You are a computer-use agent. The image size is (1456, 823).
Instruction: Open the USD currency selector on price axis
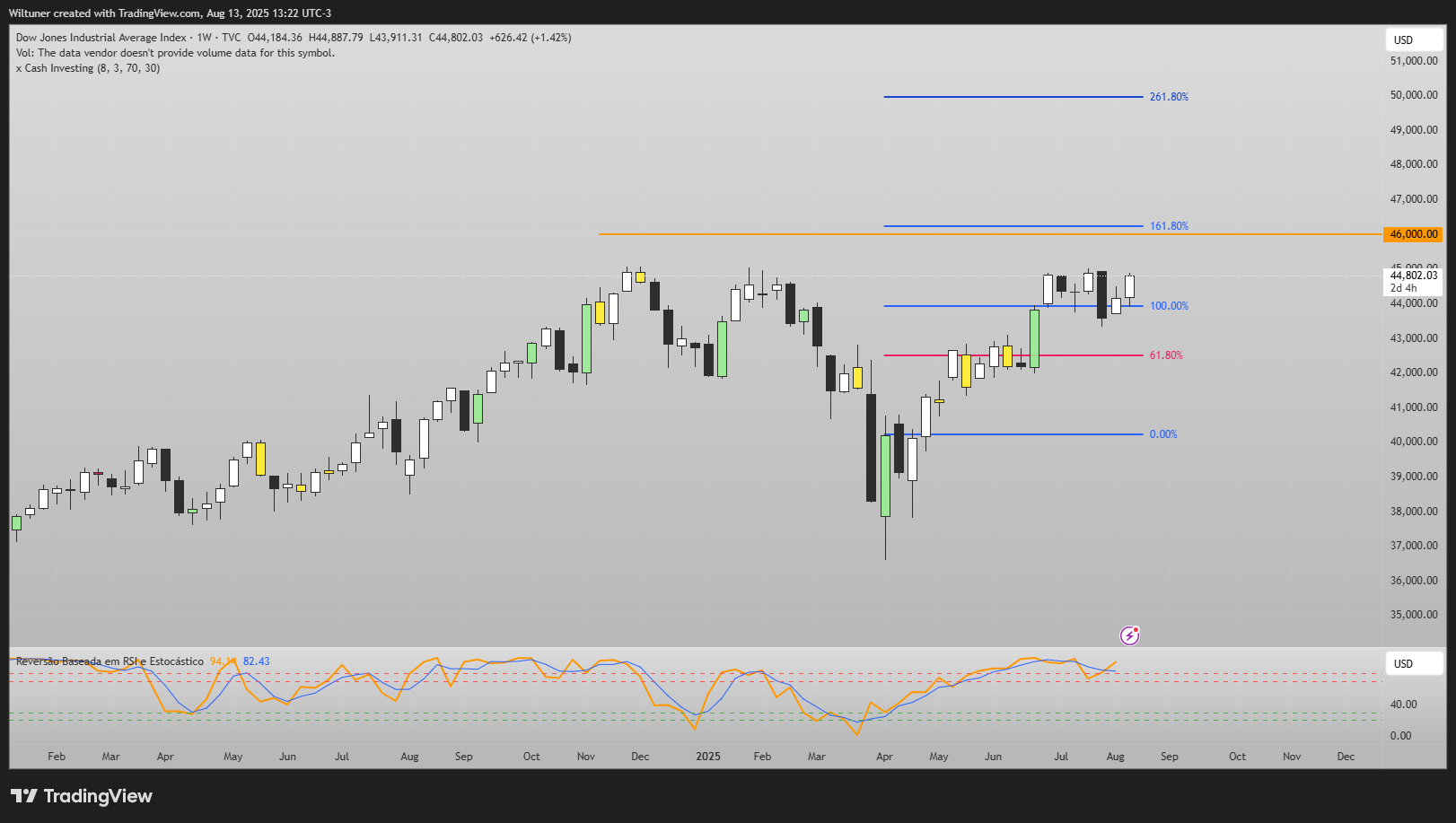click(x=1414, y=39)
